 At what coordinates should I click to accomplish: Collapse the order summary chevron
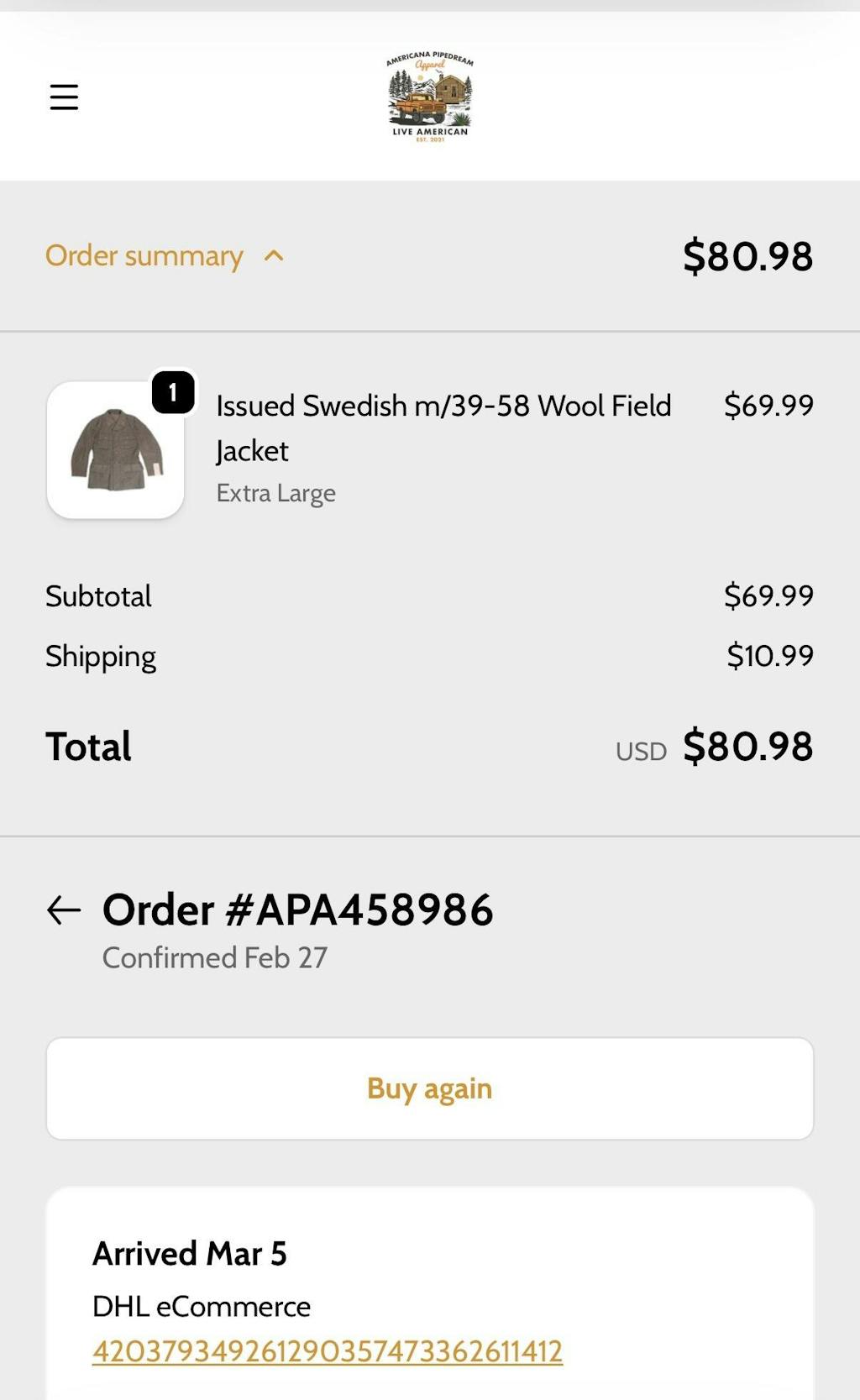pyautogui.click(x=274, y=256)
